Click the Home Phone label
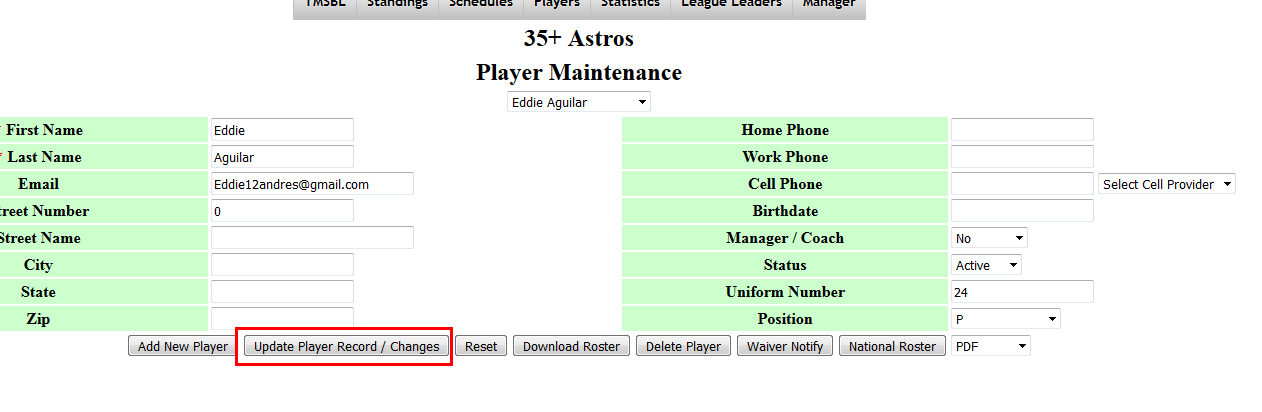Viewport: 1262px width, 412px height. (x=785, y=130)
